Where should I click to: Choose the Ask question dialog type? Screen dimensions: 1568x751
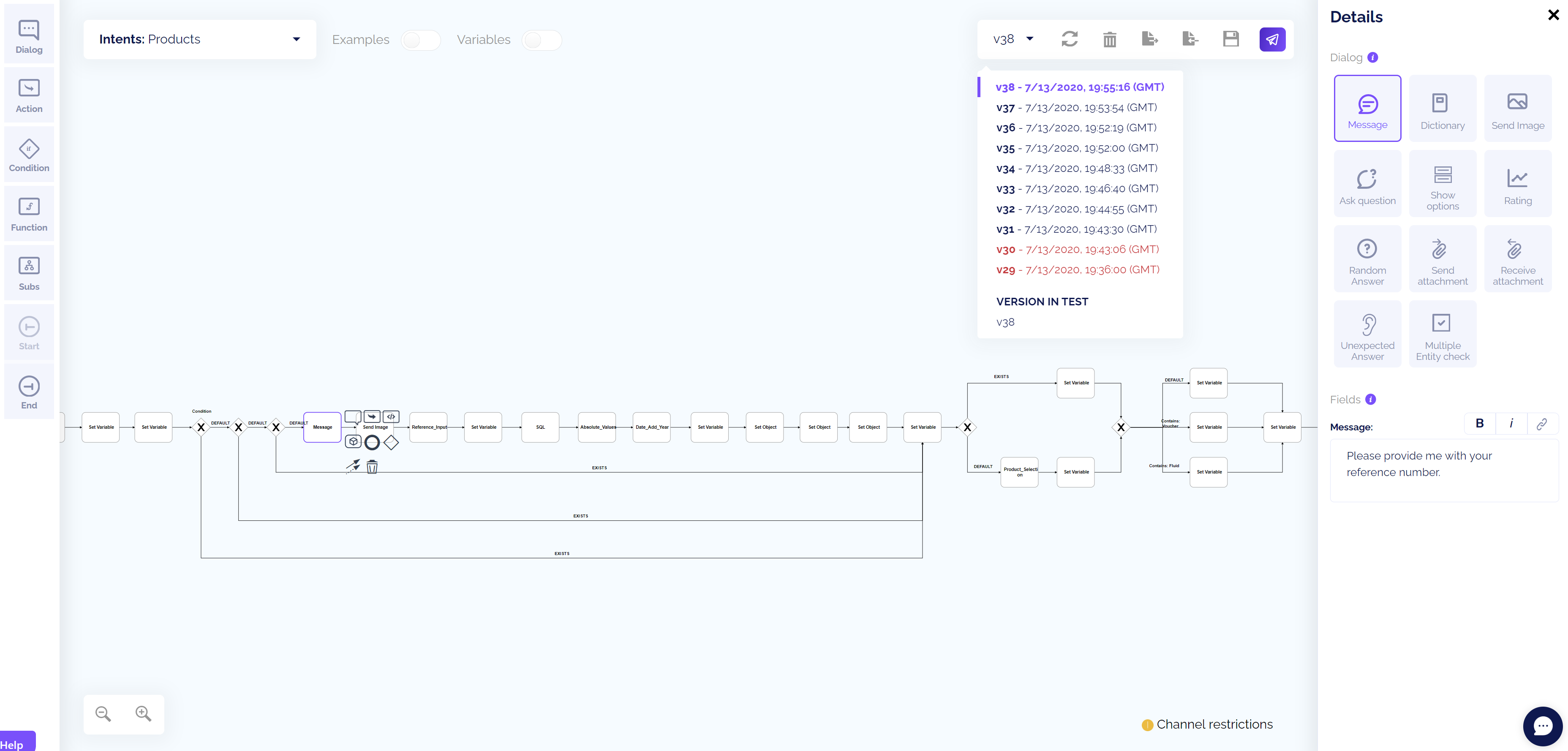point(1367,184)
